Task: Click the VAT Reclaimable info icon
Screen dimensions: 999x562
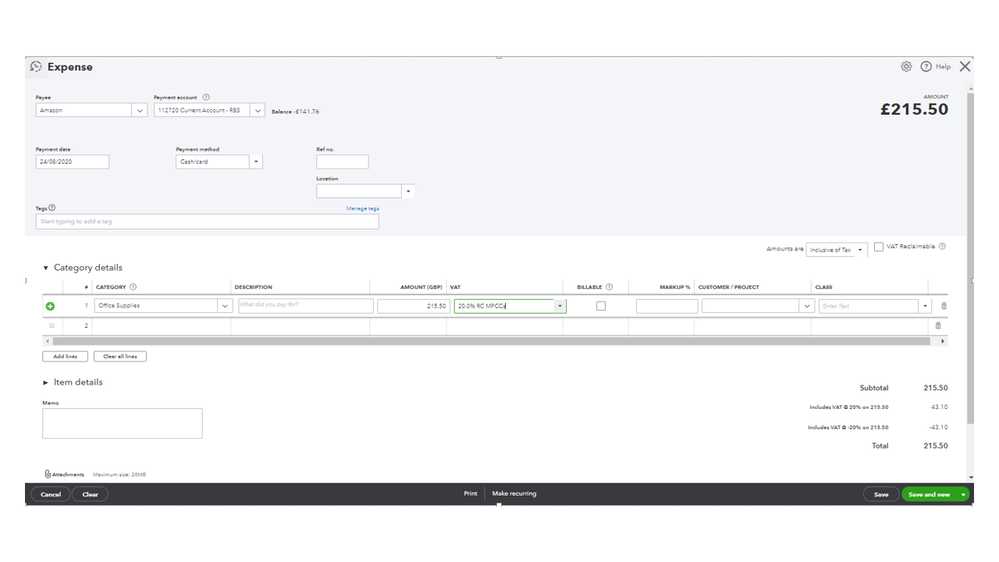Action: (x=942, y=247)
